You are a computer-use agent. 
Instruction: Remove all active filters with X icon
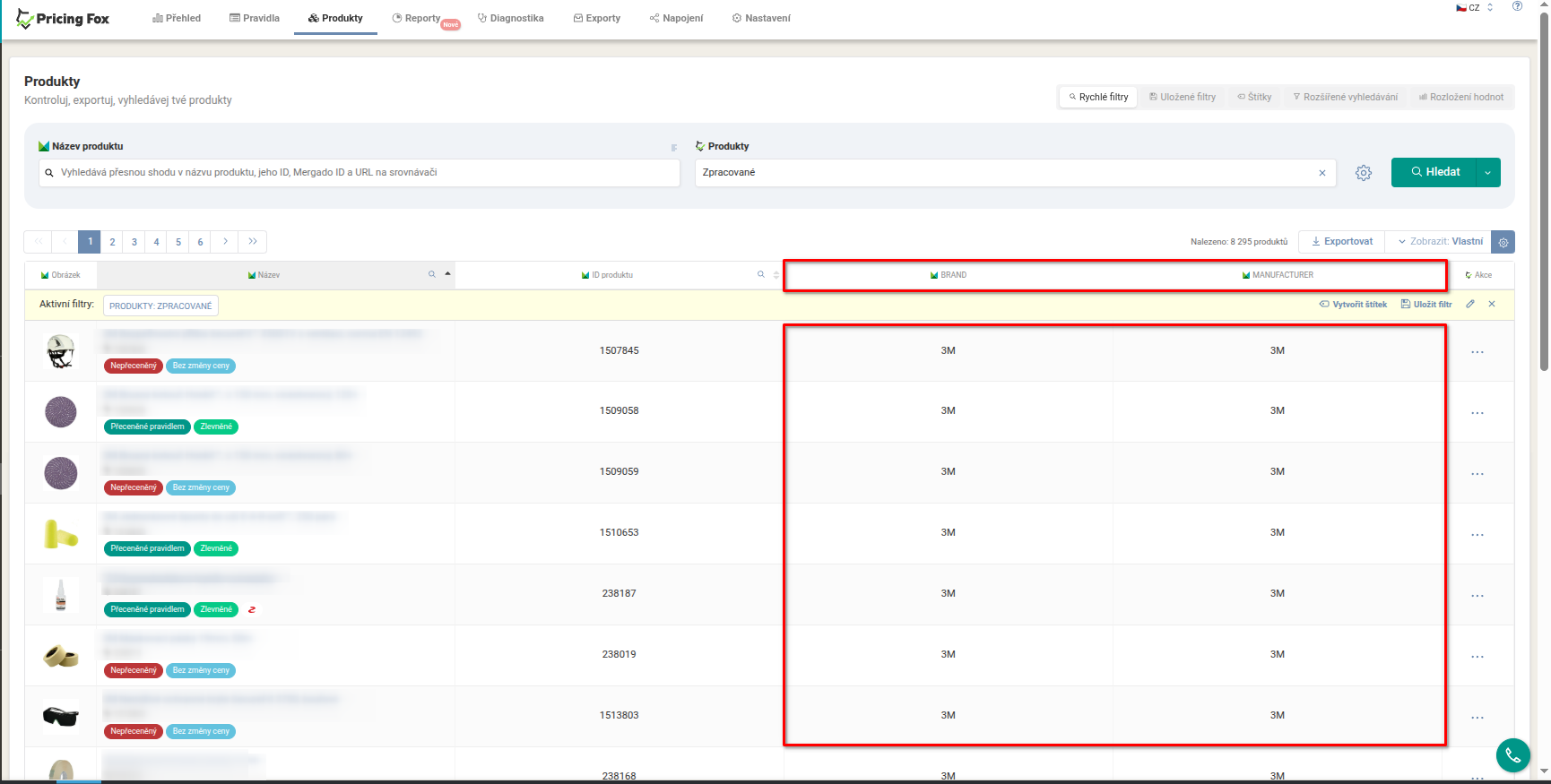1492,305
